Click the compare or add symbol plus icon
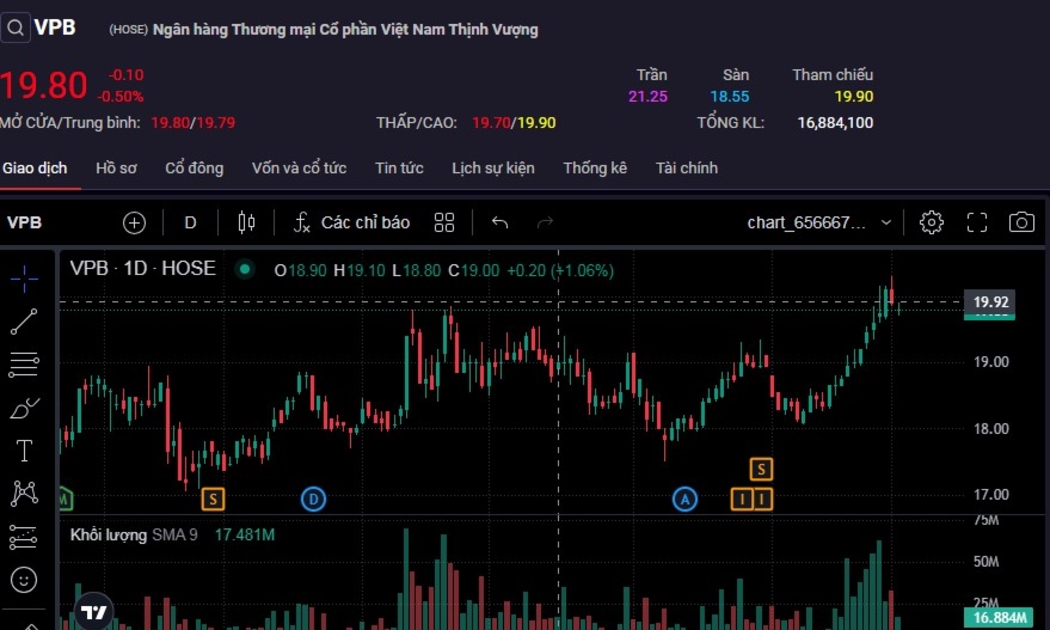This screenshot has width=1050, height=630. (x=134, y=223)
